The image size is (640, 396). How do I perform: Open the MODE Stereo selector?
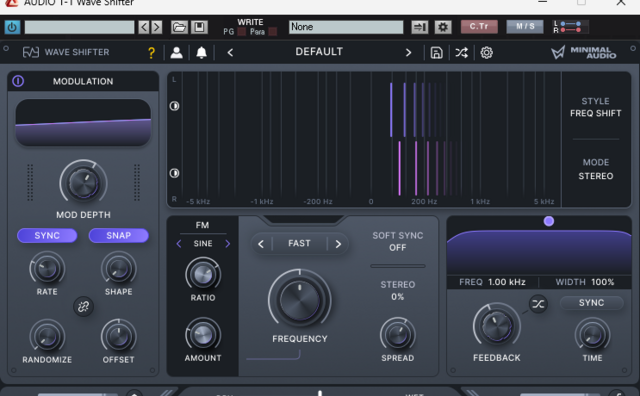(x=596, y=169)
